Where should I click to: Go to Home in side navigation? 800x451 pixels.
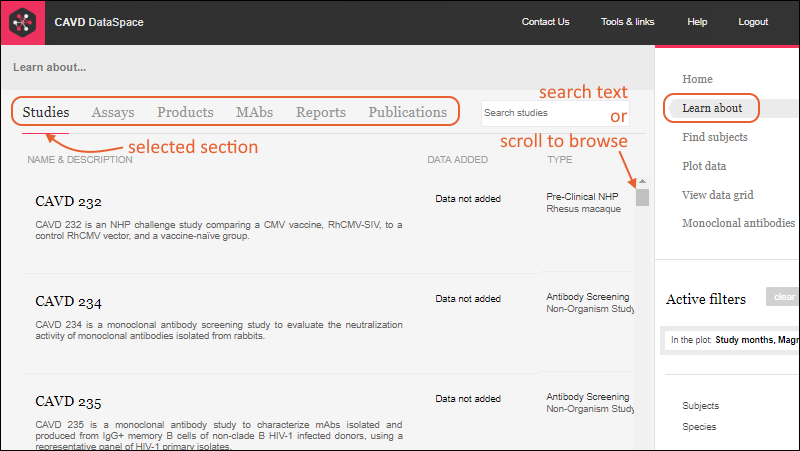pos(697,79)
